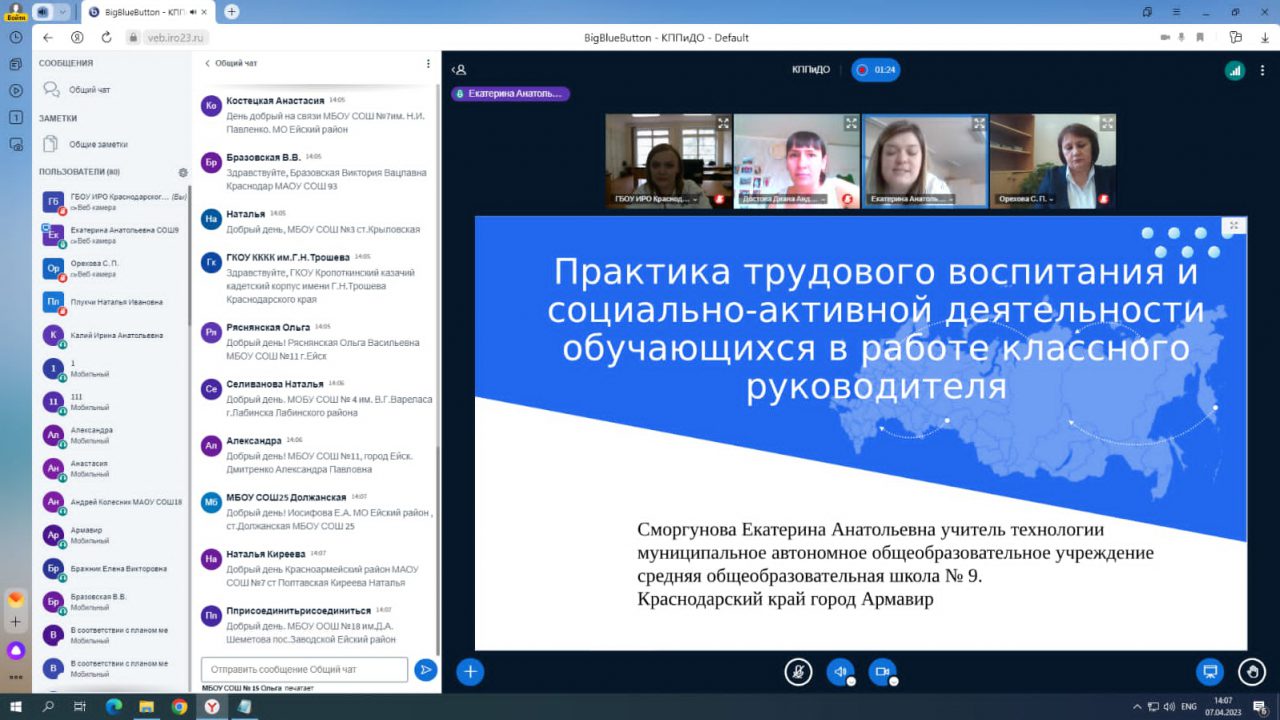Viewport: 1280px width, 720px height.
Task: Fullscreen the presentation slide
Action: pos(1234,226)
